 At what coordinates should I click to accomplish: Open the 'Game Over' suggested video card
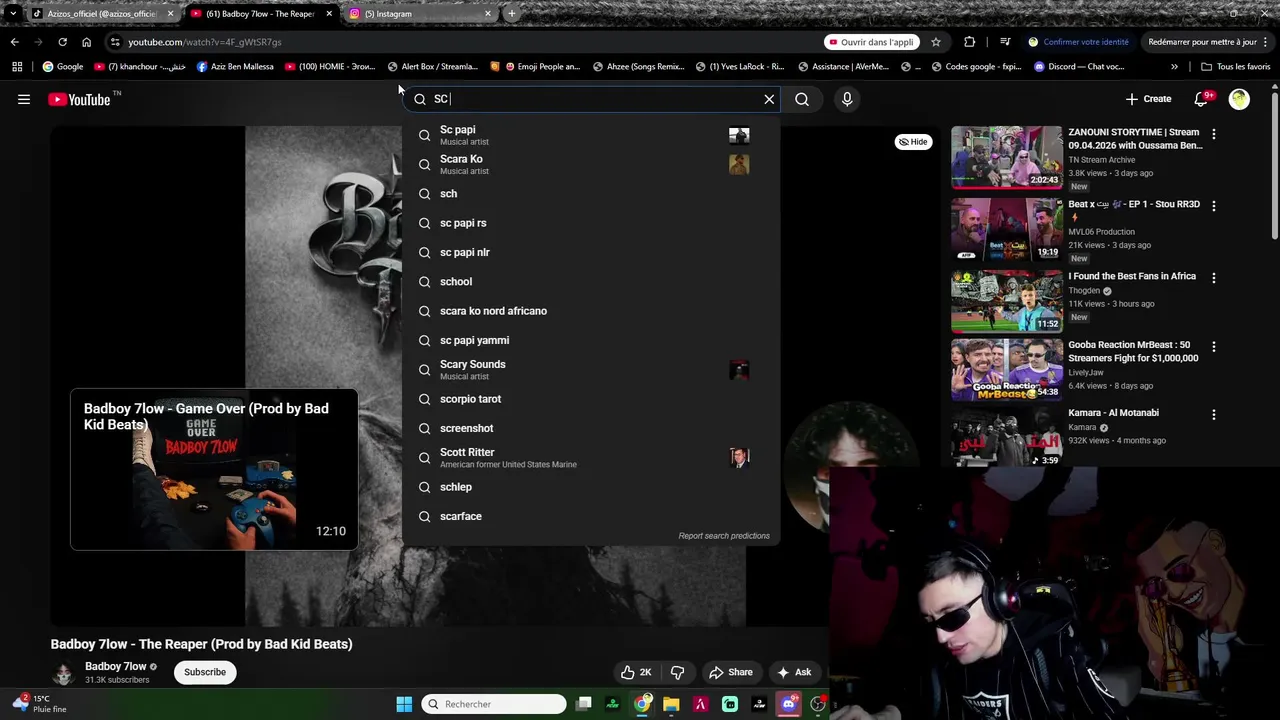(214, 470)
